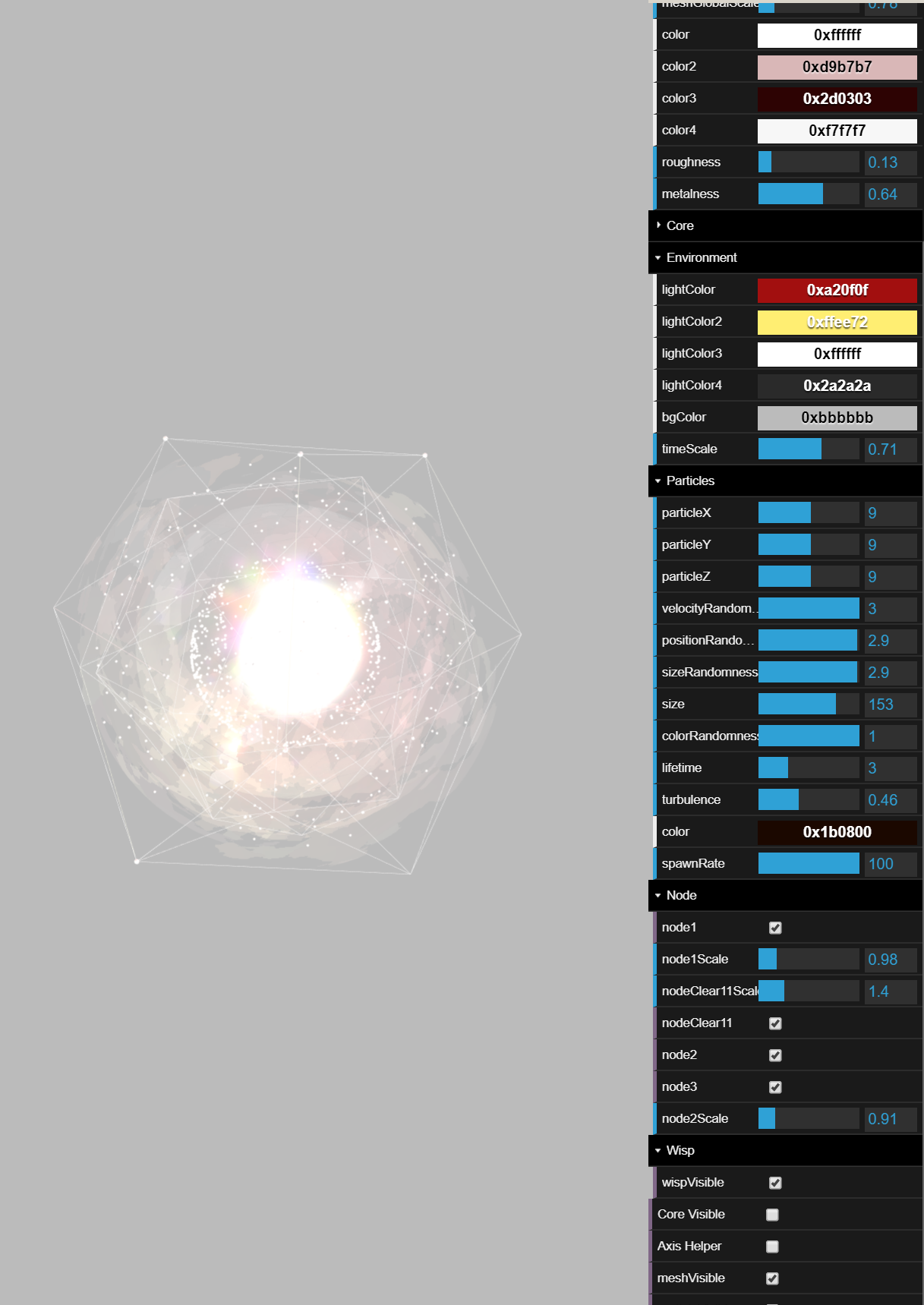The height and width of the screenshot is (1305, 924).
Task: Open the lightColor4 swatch 0x2a2a2a
Action: [837, 386]
